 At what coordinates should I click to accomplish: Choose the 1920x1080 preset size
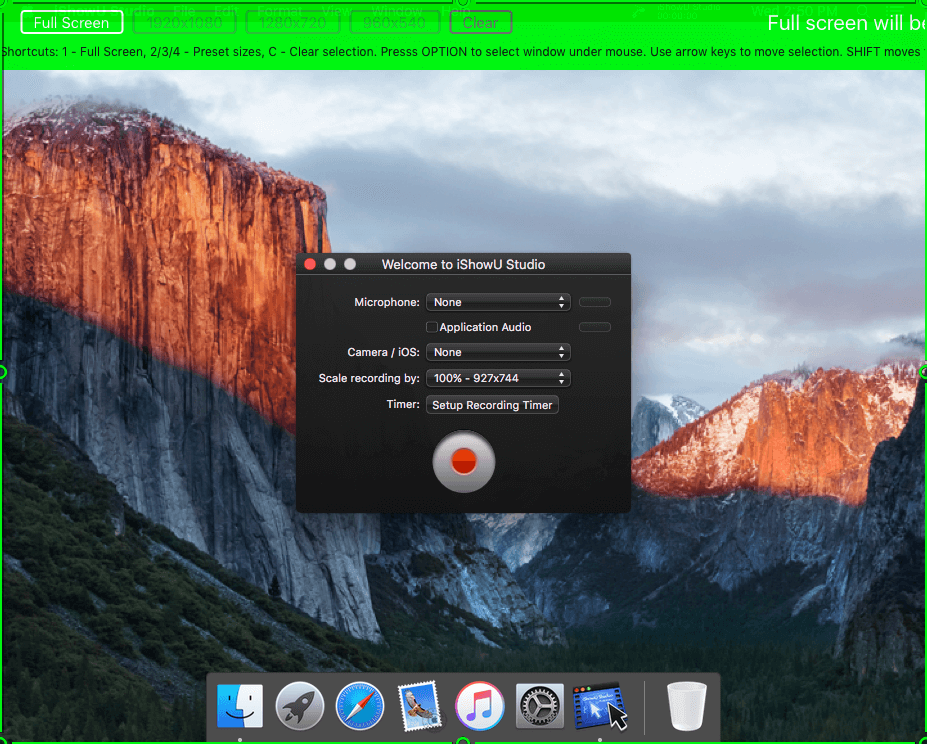[184, 22]
